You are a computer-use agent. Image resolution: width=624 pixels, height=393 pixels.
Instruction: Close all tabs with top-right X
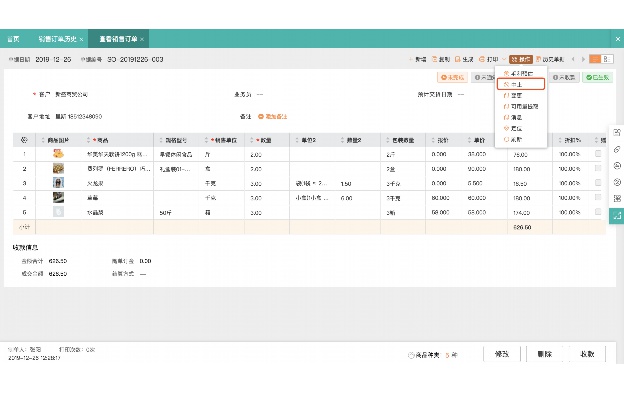[618, 39]
